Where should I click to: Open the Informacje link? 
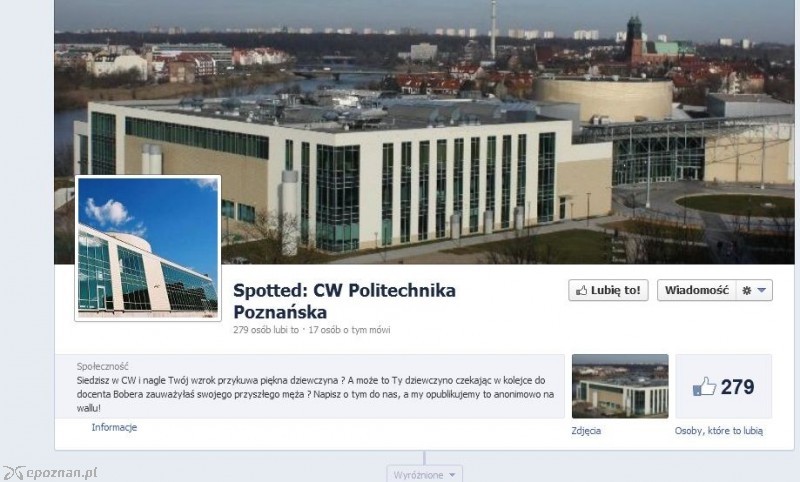[x=114, y=427]
